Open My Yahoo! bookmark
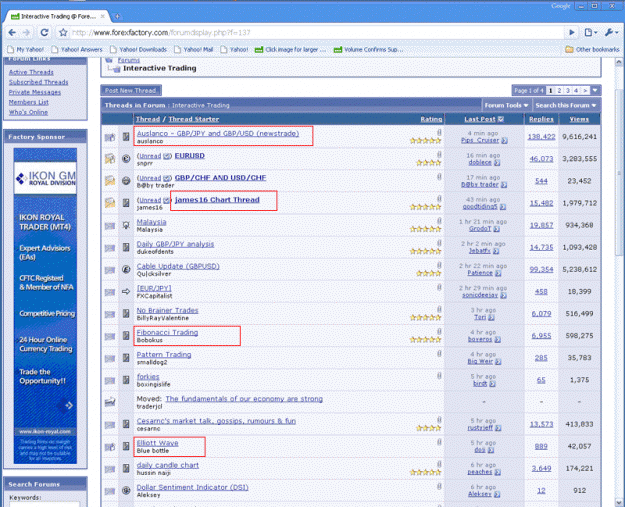 tap(26, 49)
